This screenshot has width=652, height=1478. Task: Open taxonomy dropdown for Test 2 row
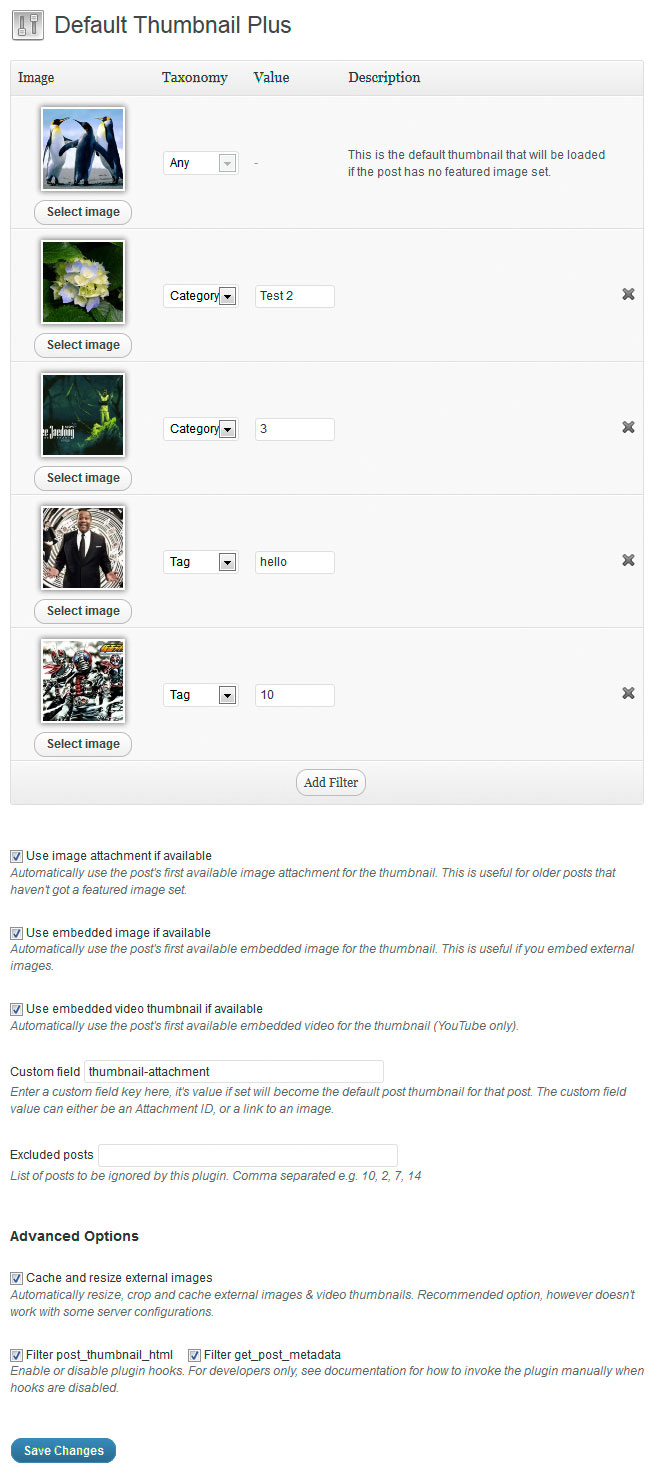pyautogui.click(x=200, y=296)
